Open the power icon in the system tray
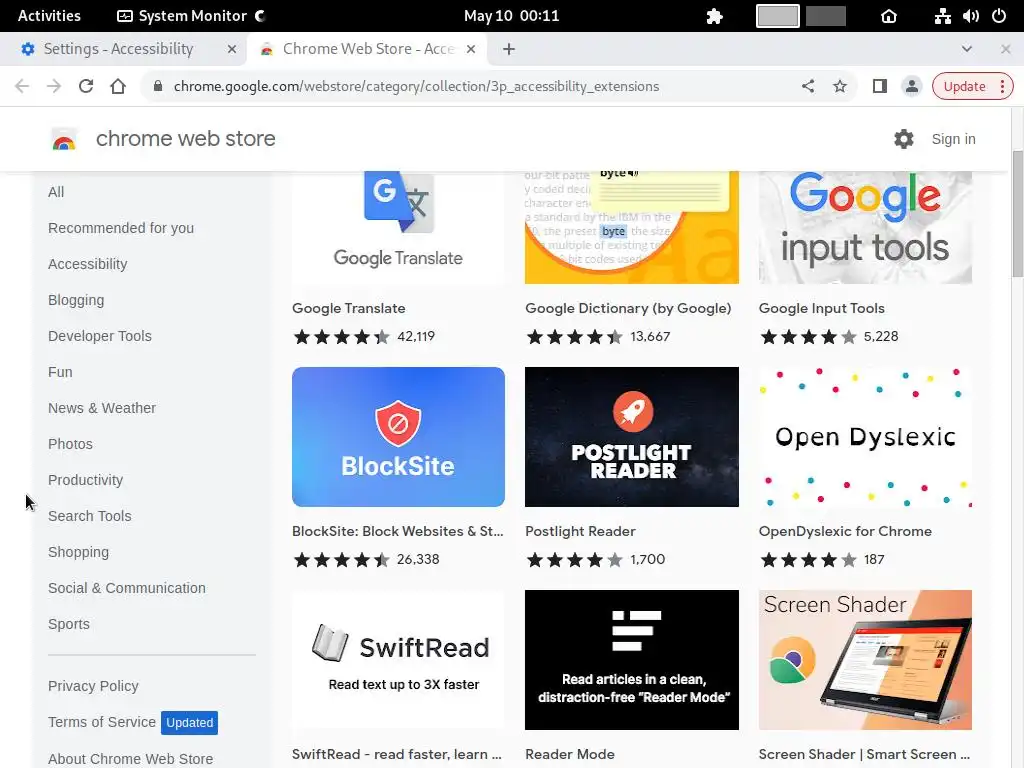This screenshot has width=1024, height=768. point(999,16)
